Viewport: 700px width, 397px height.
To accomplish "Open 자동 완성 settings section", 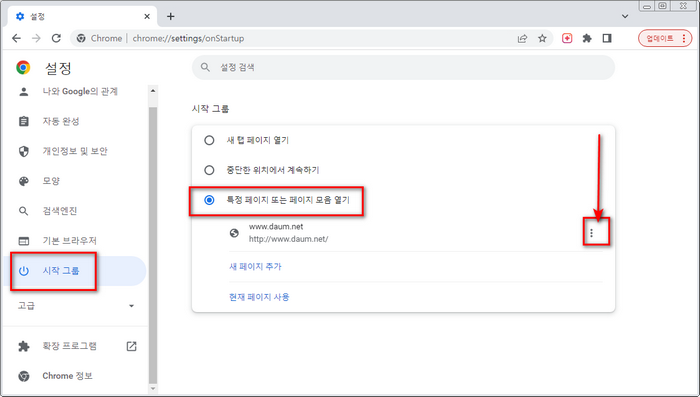I will pyautogui.click(x=61, y=121).
